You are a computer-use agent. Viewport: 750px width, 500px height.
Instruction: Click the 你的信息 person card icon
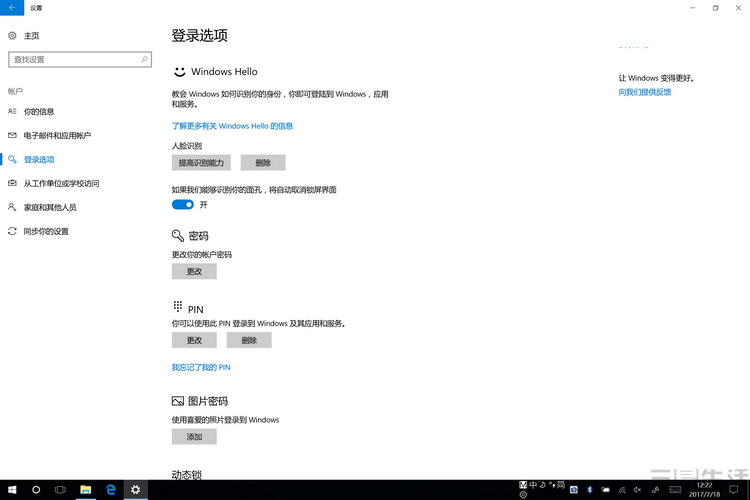[x=12, y=111]
